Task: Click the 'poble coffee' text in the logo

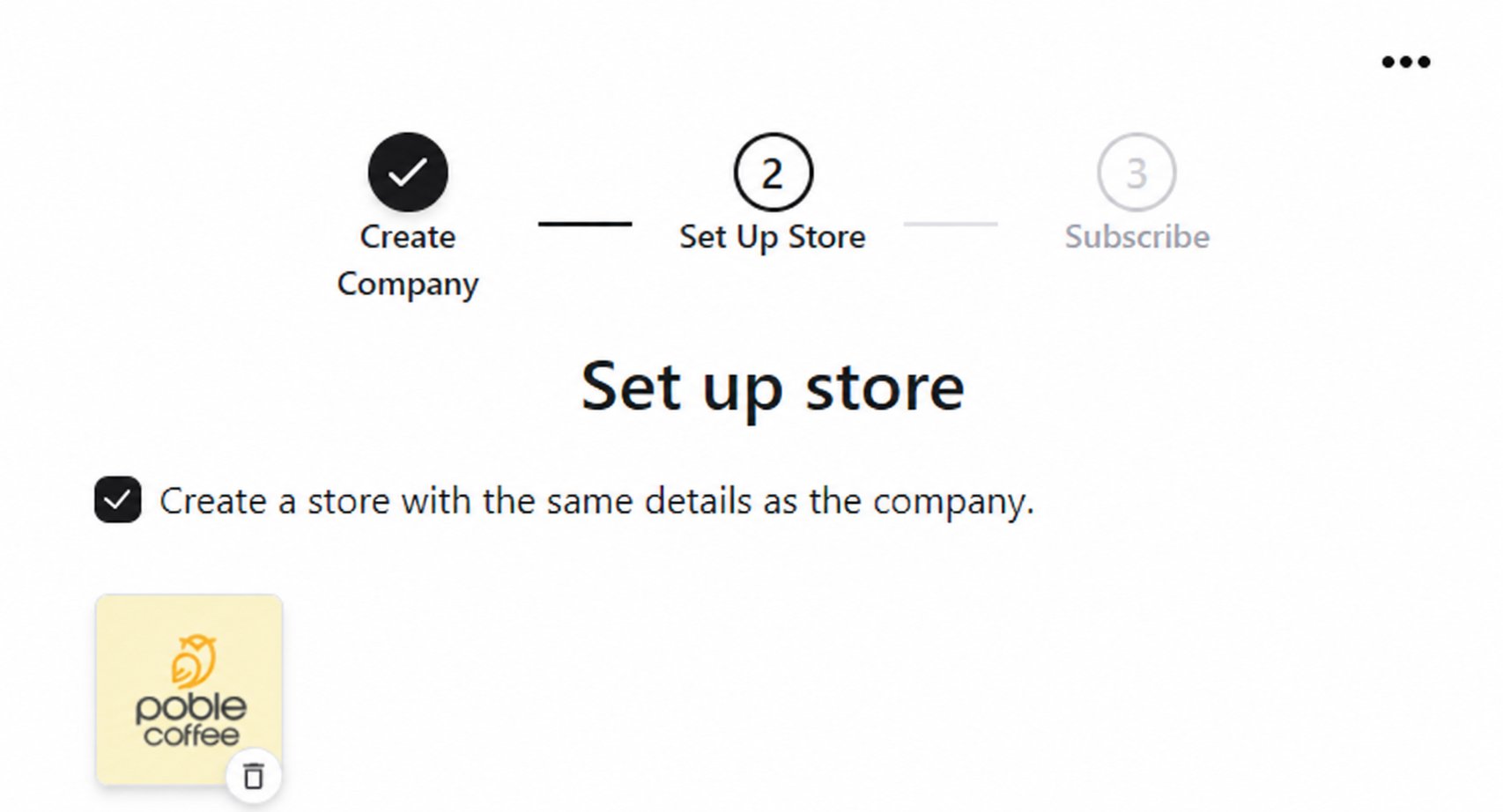Action: click(x=191, y=720)
